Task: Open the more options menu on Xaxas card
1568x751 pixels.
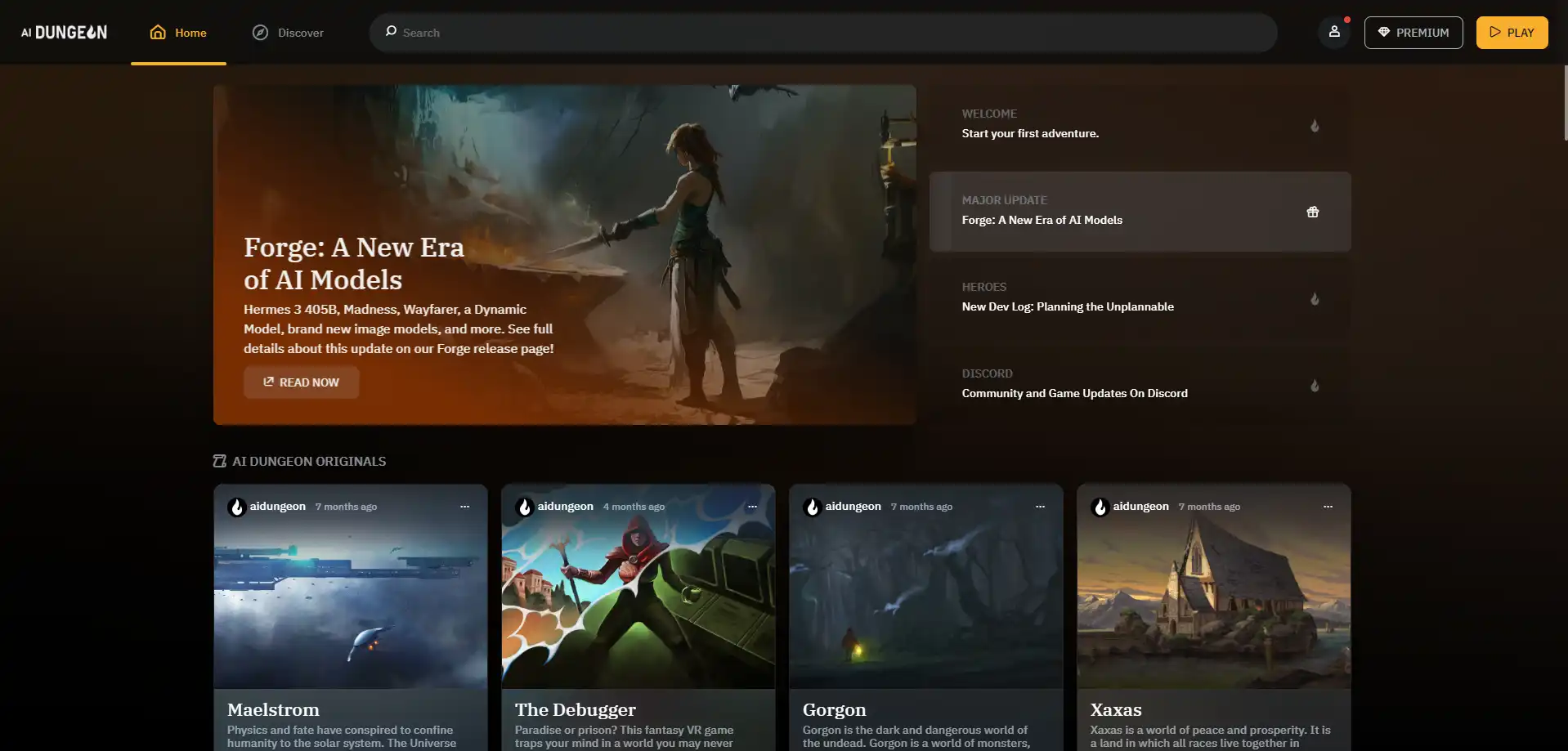Action: tap(1328, 507)
